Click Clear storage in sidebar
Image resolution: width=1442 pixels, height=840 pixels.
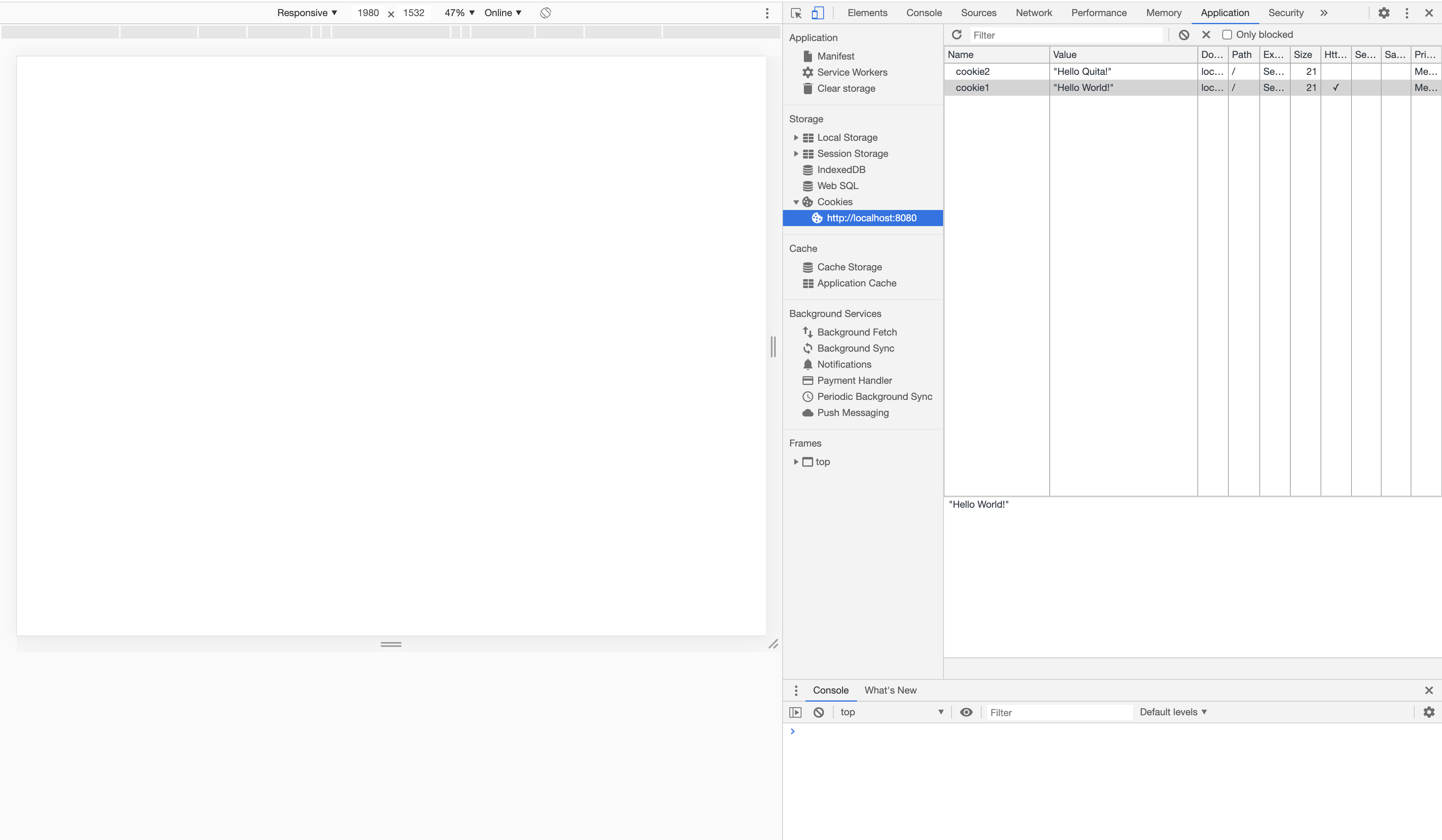pyautogui.click(x=846, y=88)
